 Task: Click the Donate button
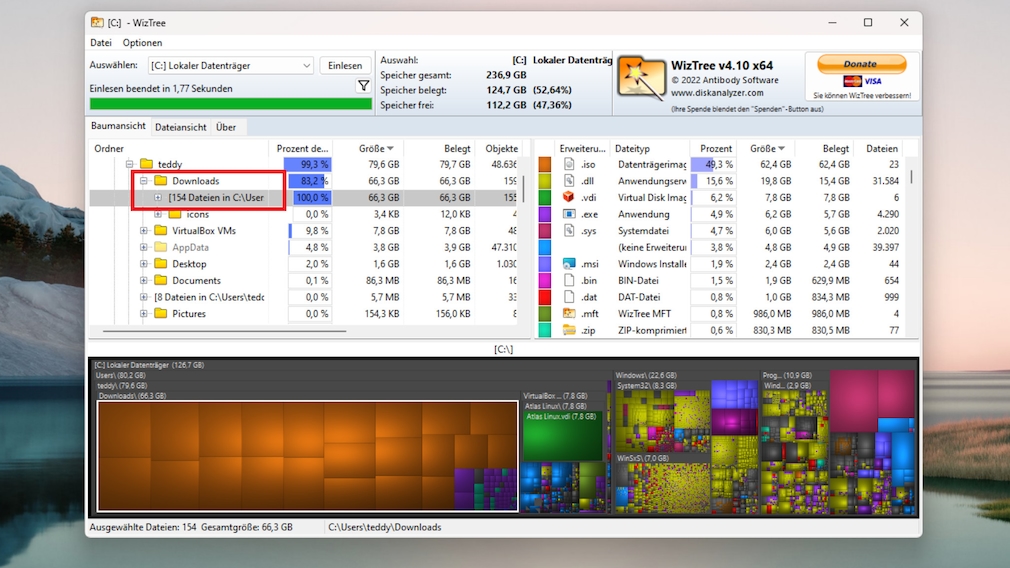[861, 64]
